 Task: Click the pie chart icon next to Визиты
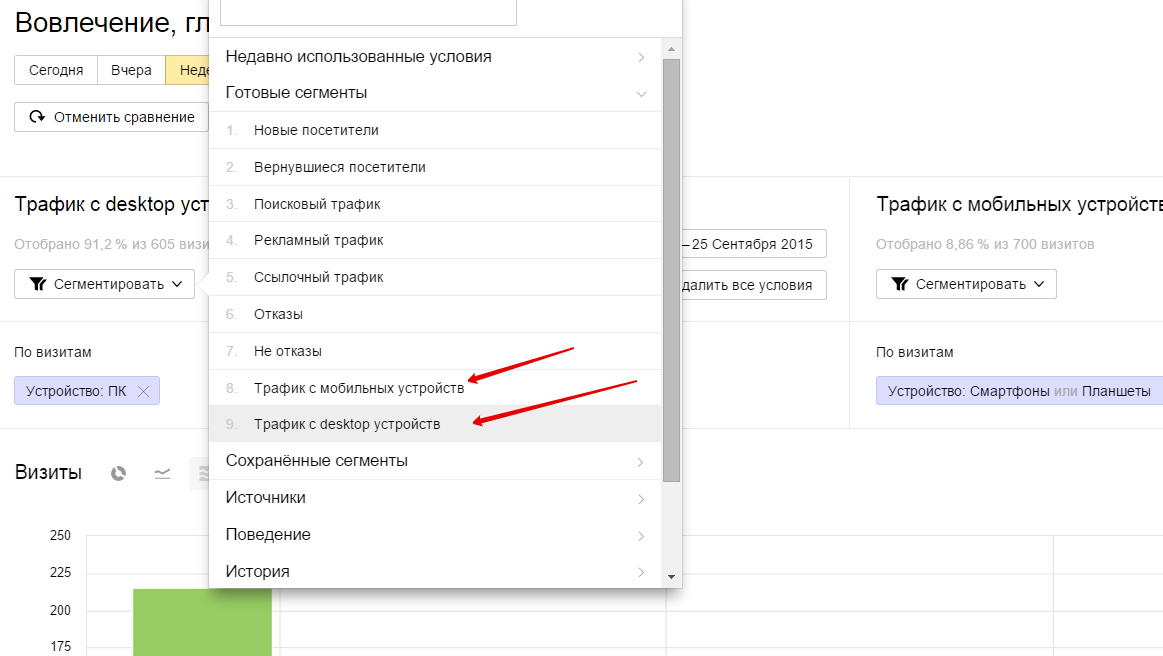[x=118, y=473]
